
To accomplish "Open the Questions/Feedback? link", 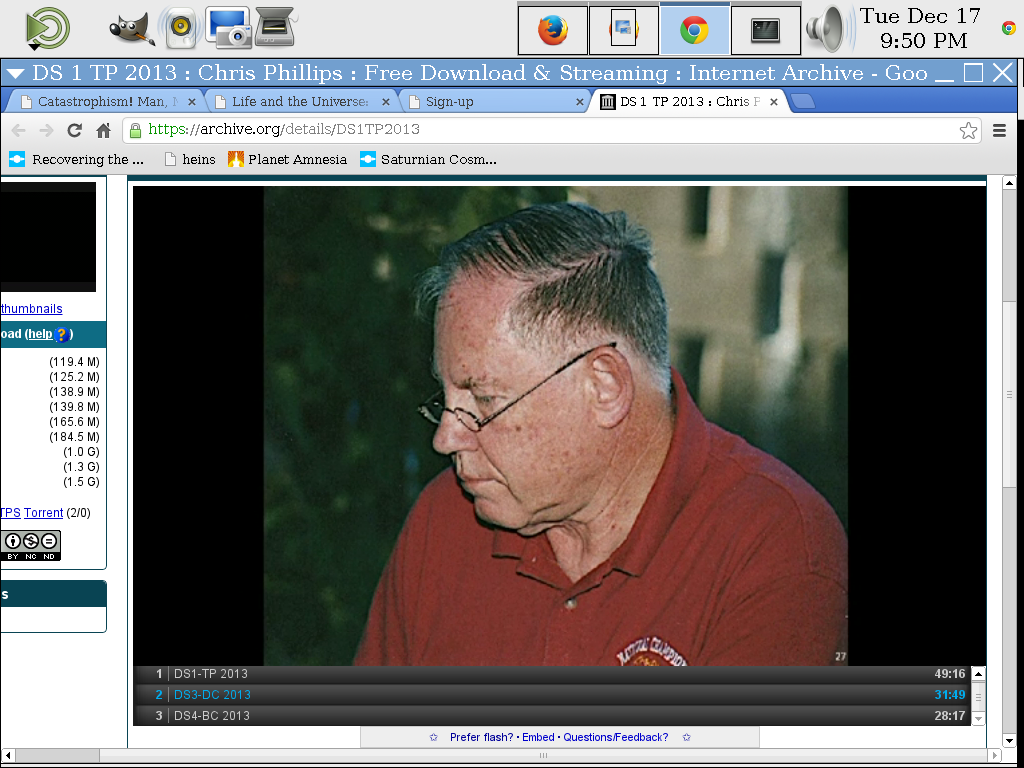I will point(616,737).
